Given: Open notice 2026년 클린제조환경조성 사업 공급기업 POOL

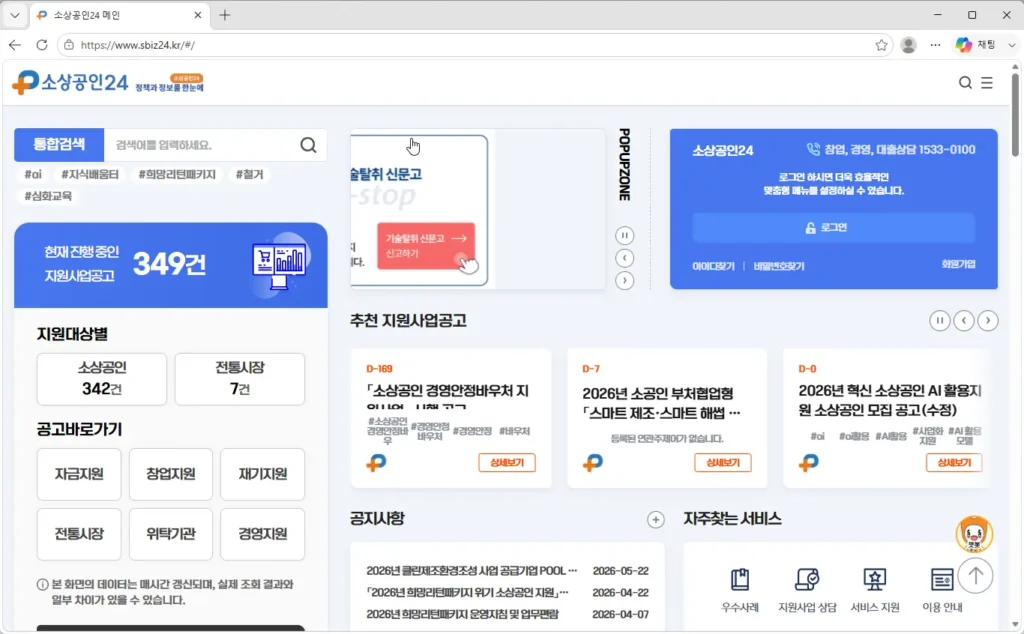Looking at the screenshot, I should tap(472, 571).
